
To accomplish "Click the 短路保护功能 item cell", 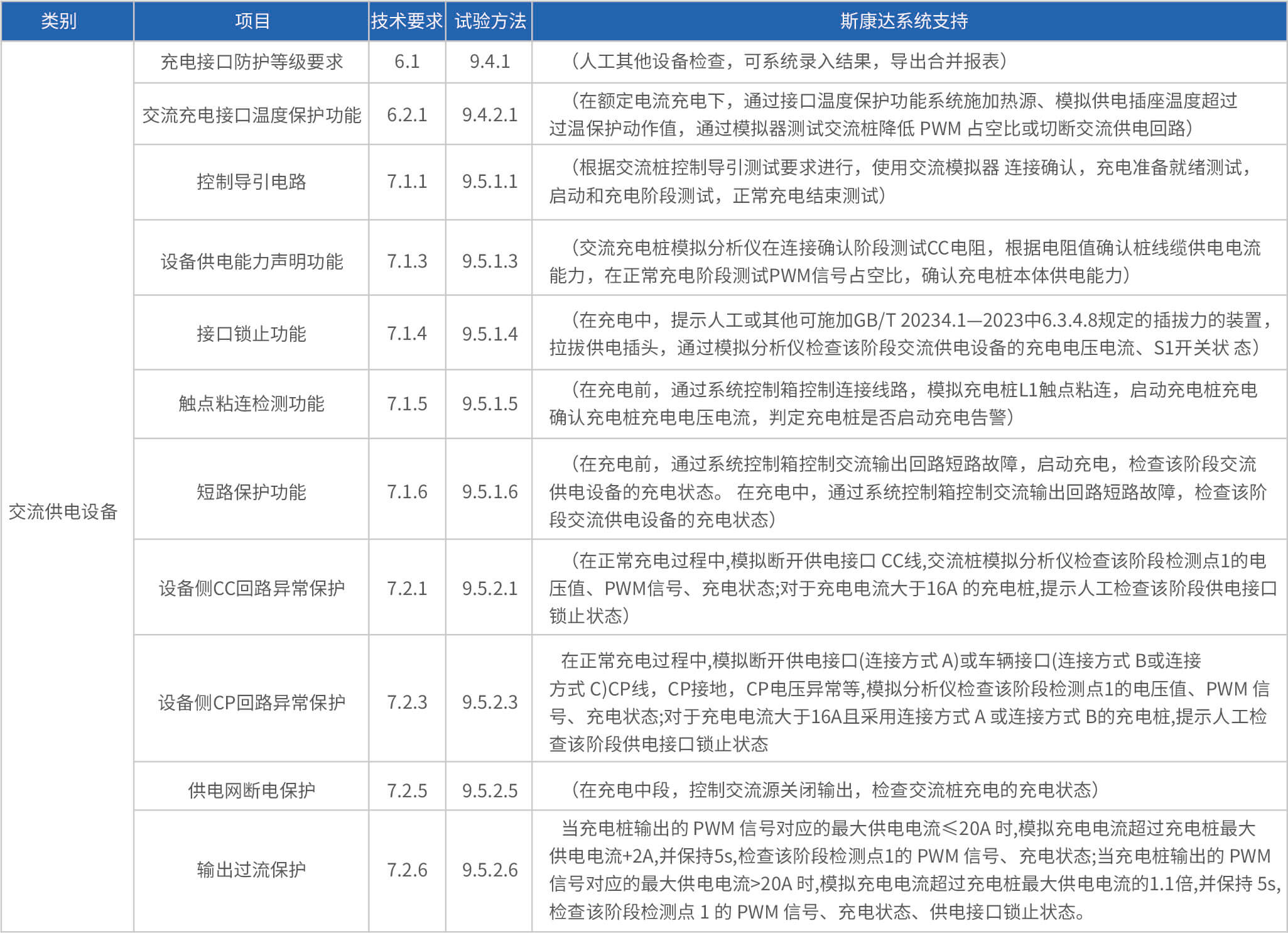I will pyautogui.click(x=251, y=492).
